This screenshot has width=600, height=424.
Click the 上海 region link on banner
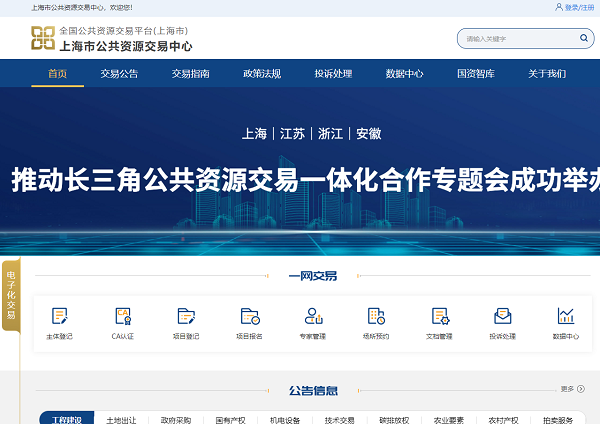click(254, 134)
